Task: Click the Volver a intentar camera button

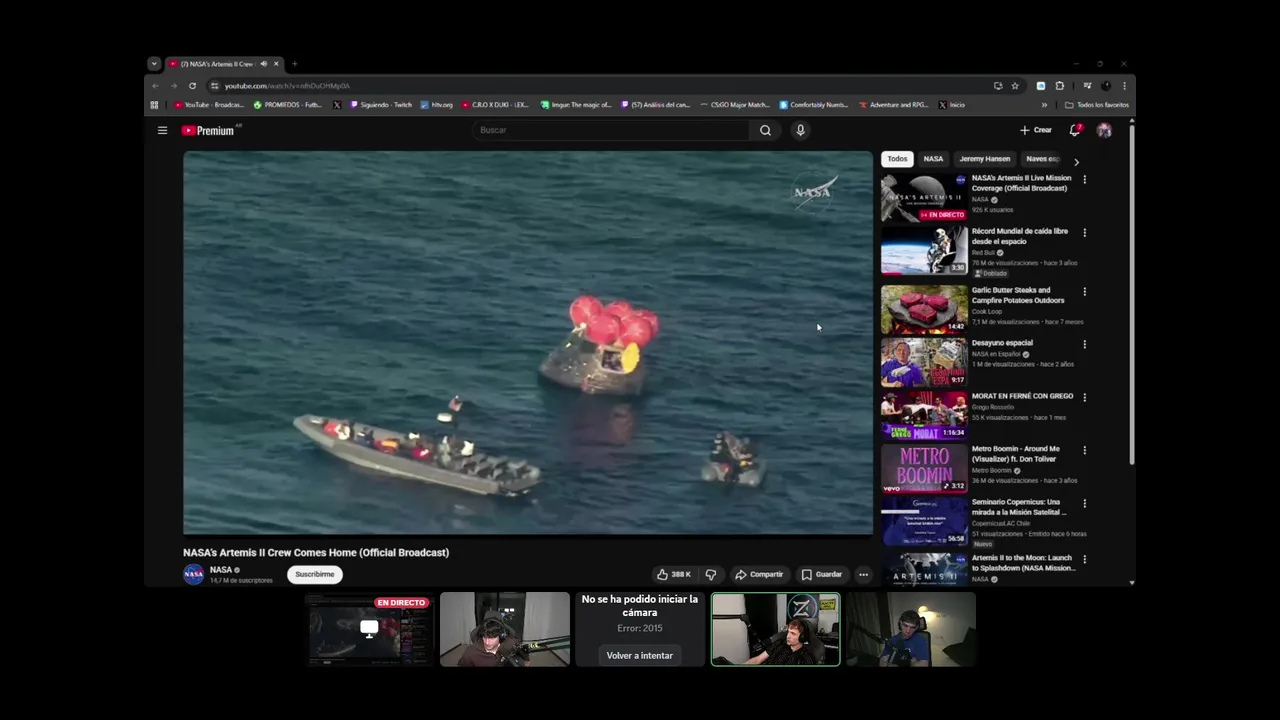Action: point(640,655)
